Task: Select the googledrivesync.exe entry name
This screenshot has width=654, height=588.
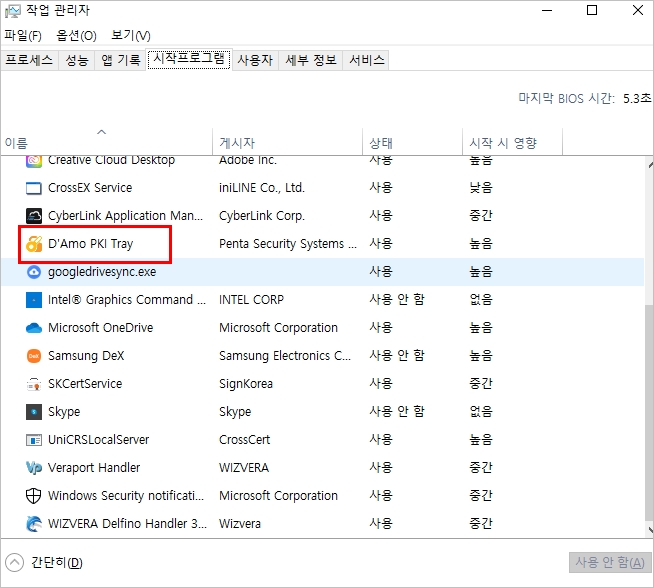Action: click(102, 272)
